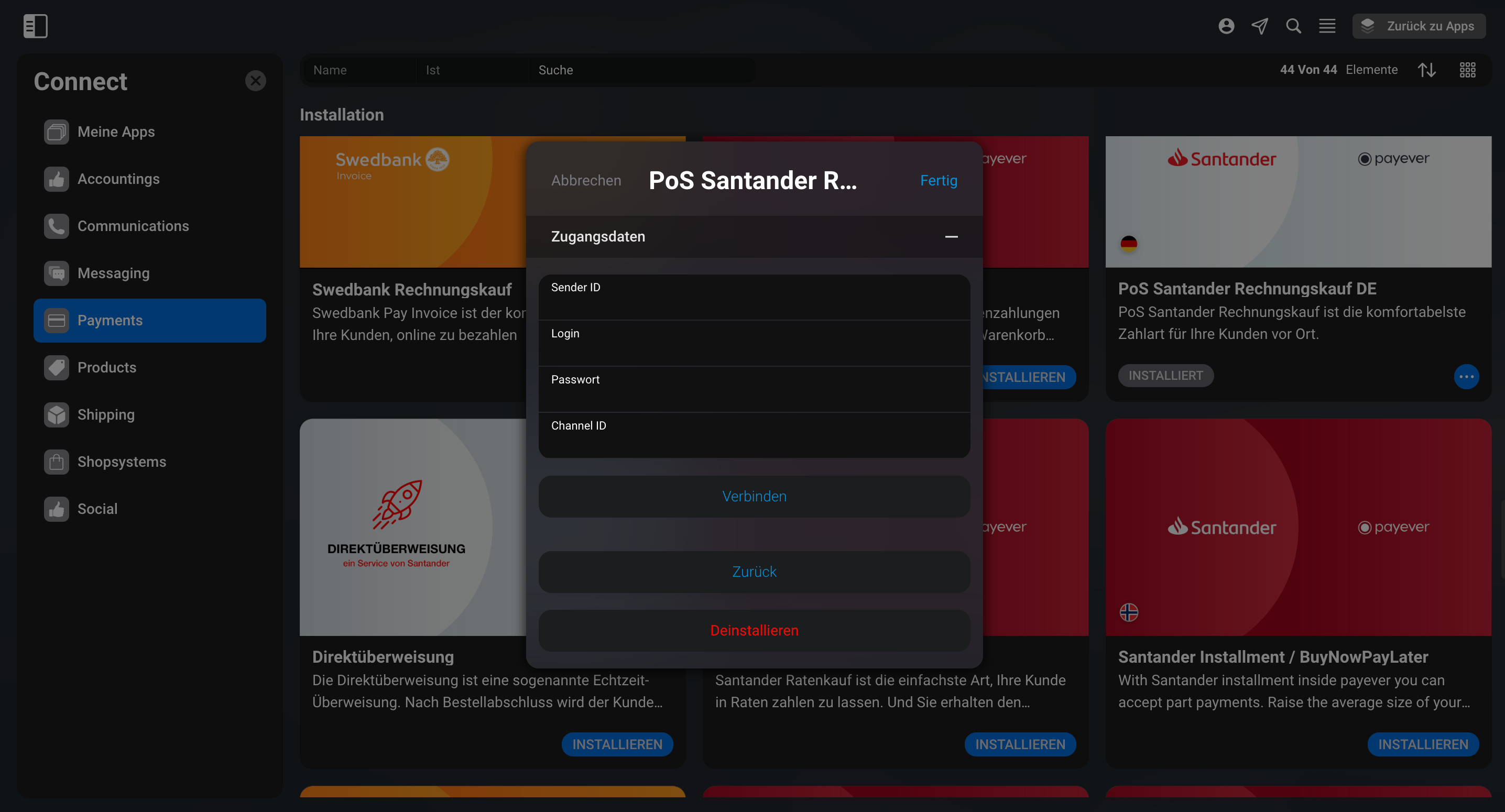This screenshot has width=1505, height=812.
Task: Click Santander Installment / BuyNowPayLater title
Action: click(1273, 657)
